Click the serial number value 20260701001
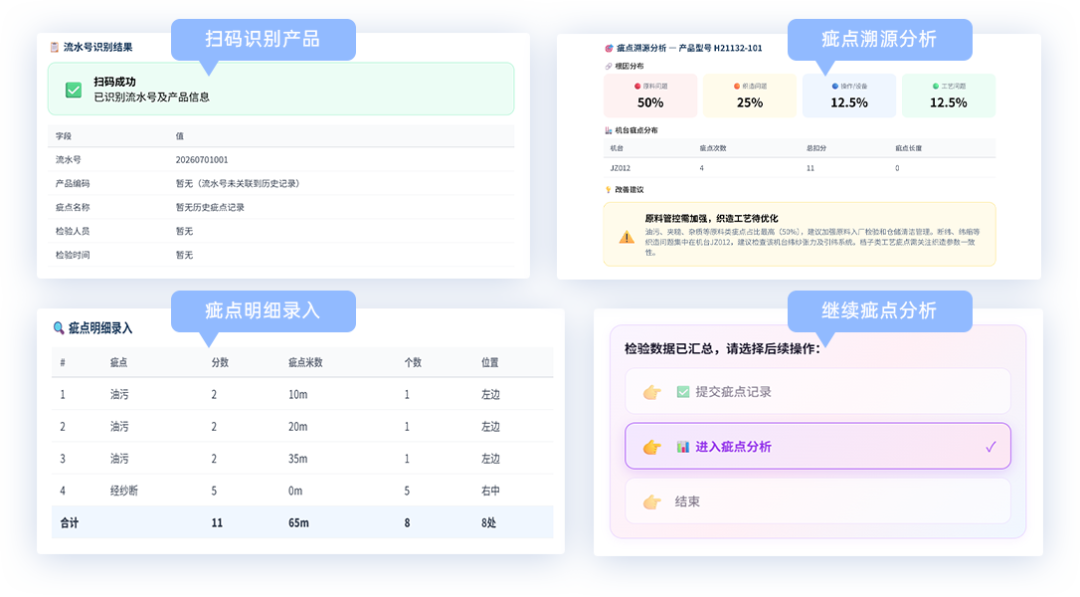This screenshot has width=1080, height=597. (x=202, y=160)
